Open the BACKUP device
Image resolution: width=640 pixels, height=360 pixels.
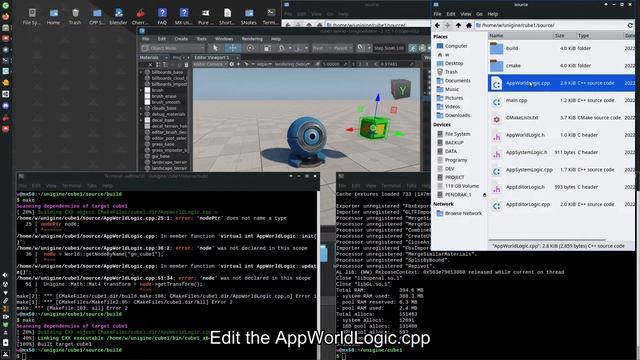tap(450, 142)
